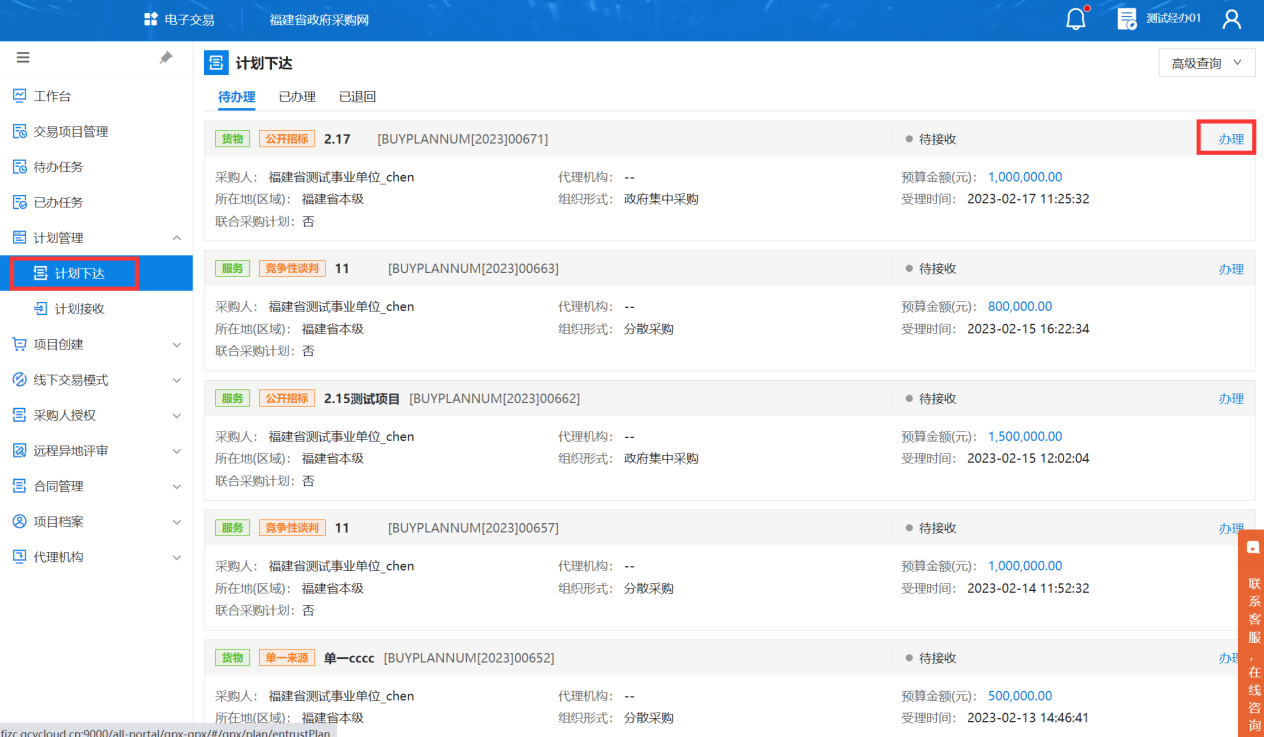The height and width of the screenshot is (737, 1264).
Task: Click the document icon beside 测试经办01
Action: point(1127,19)
